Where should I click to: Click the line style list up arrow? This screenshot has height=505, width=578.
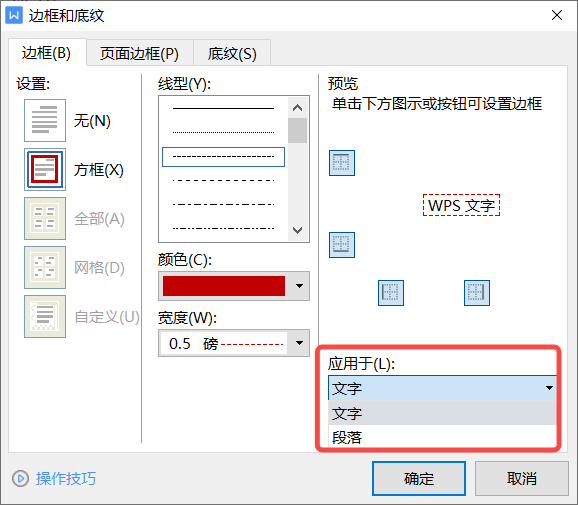point(297,108)
